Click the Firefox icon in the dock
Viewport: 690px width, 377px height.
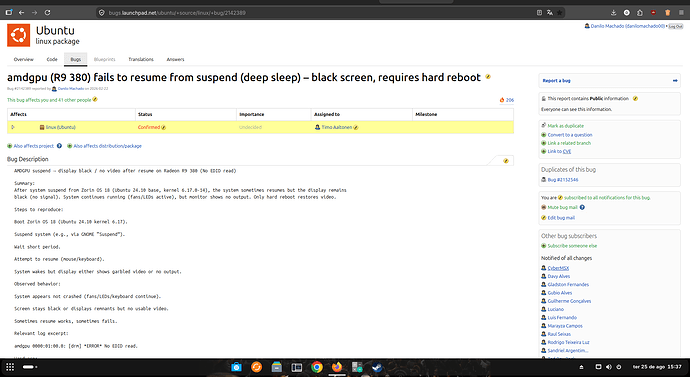337,367
